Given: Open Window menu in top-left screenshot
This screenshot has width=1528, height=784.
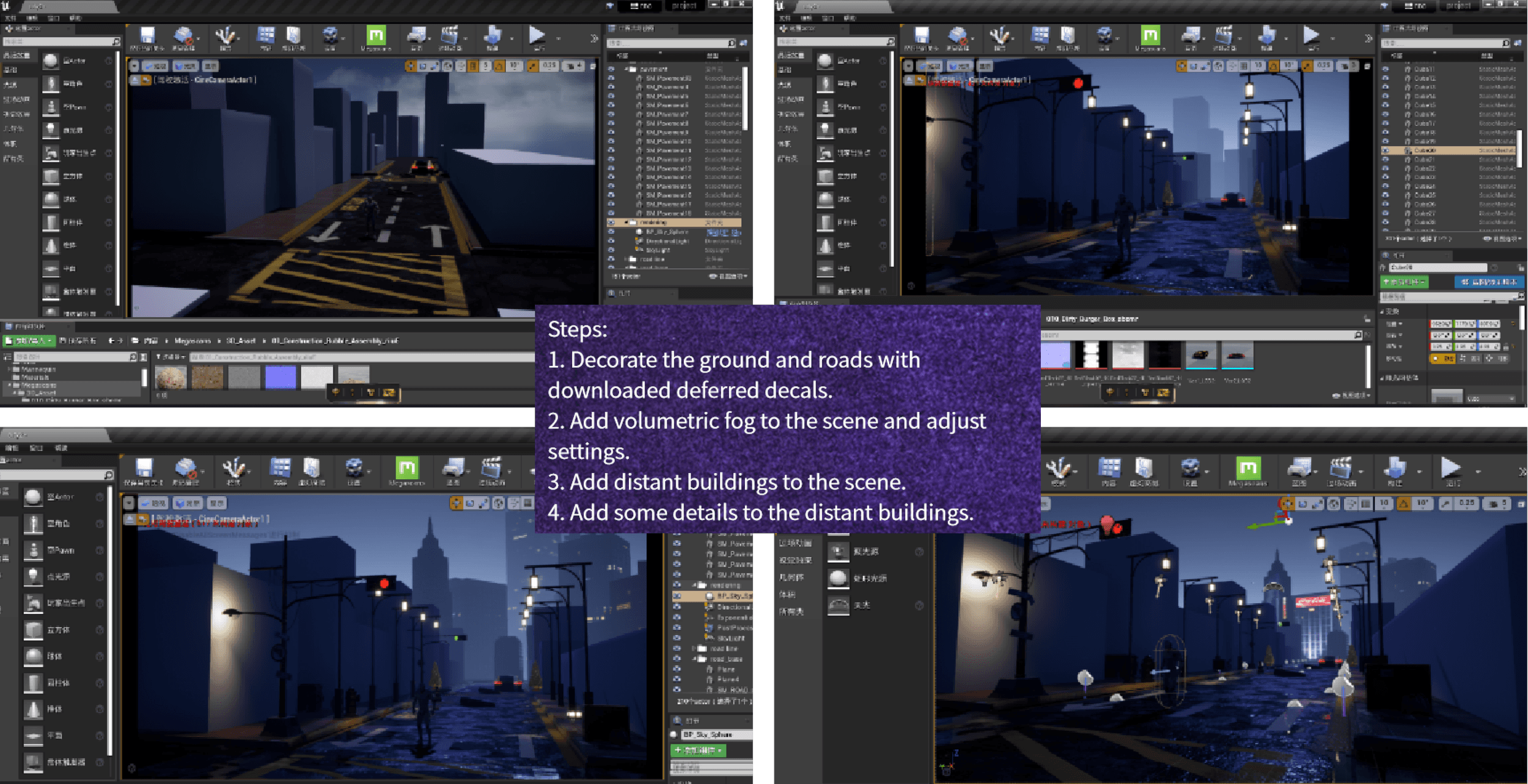Looking at the screenshot, I should coord(53,18).
